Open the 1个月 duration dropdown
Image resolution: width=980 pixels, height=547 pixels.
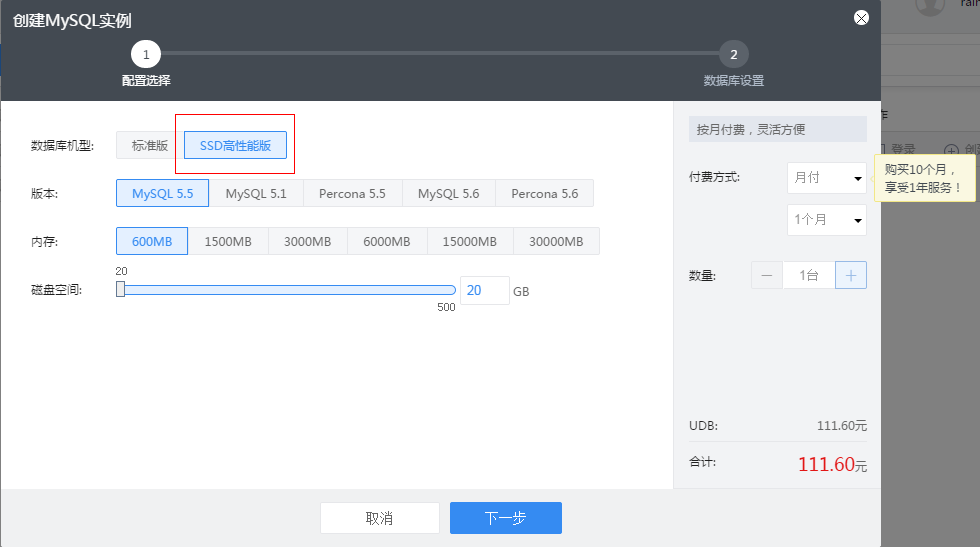point(827,220)
